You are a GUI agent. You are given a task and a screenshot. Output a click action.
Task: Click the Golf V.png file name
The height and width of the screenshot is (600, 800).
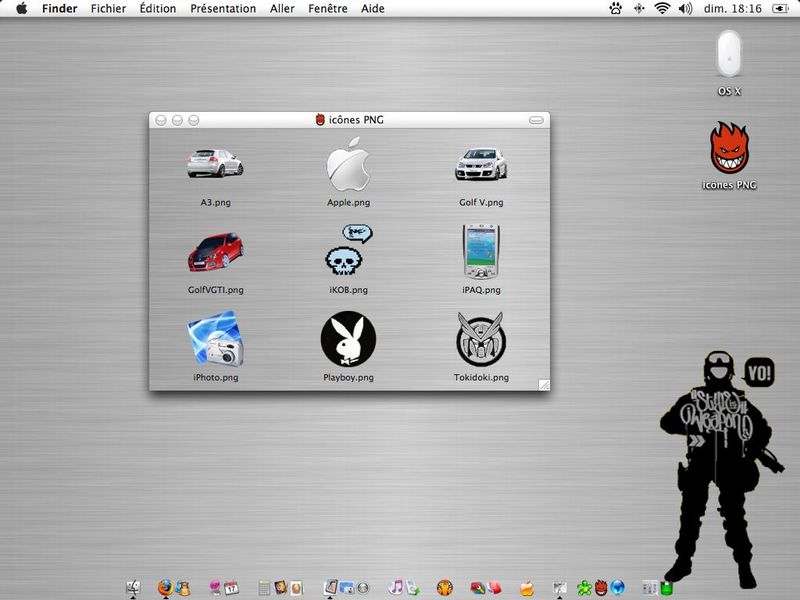coord(481,203)
